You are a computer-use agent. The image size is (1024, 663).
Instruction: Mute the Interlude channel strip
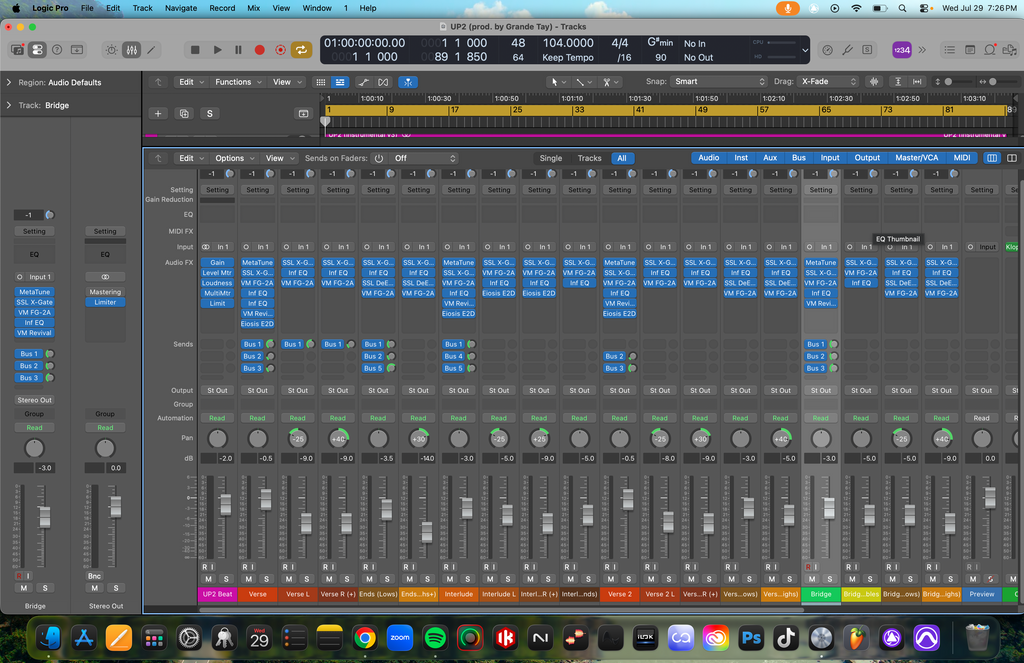coord(450,579)
